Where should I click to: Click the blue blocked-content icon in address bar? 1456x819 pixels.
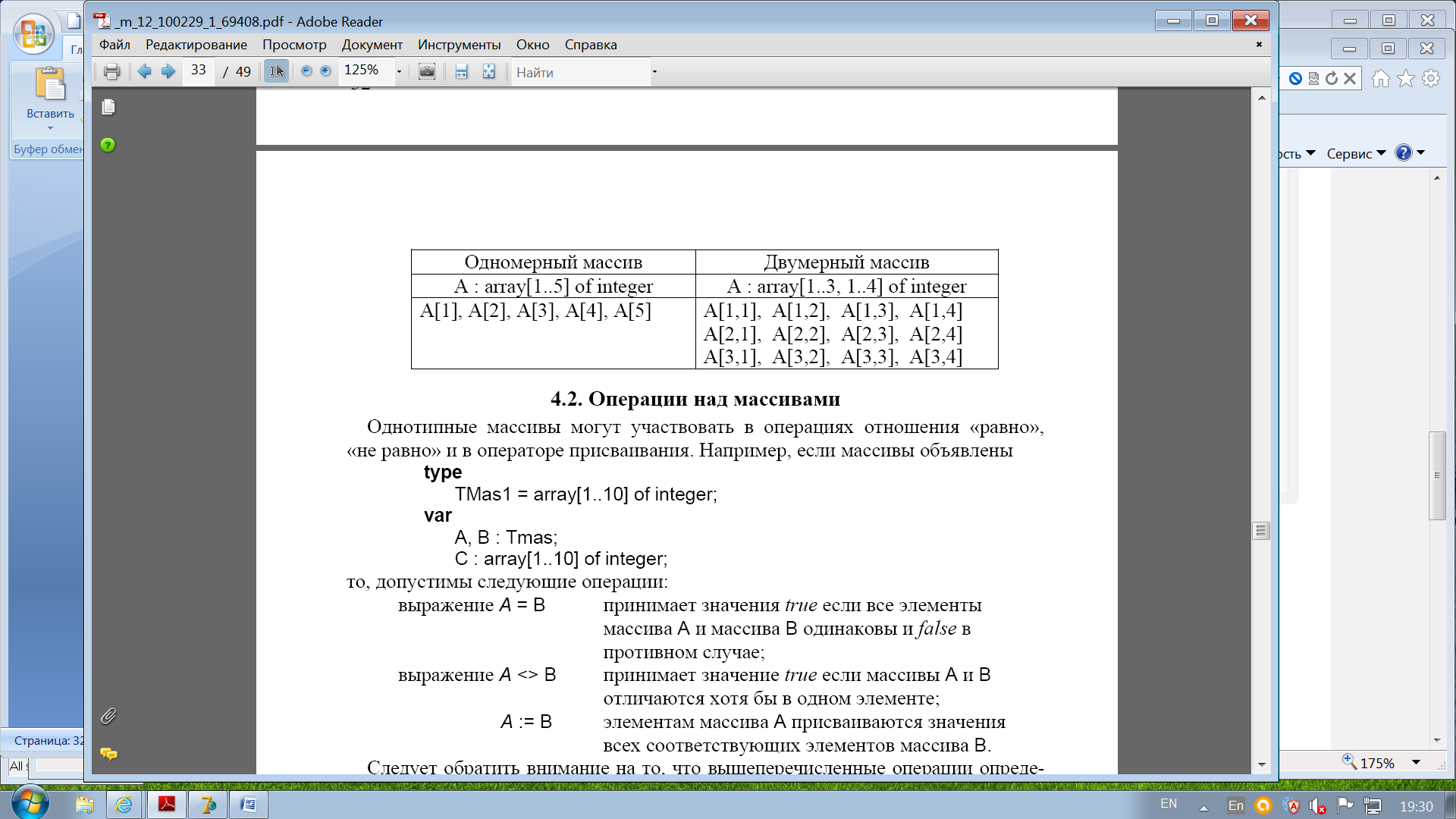pyautogui.click(x=1296, y=78)
